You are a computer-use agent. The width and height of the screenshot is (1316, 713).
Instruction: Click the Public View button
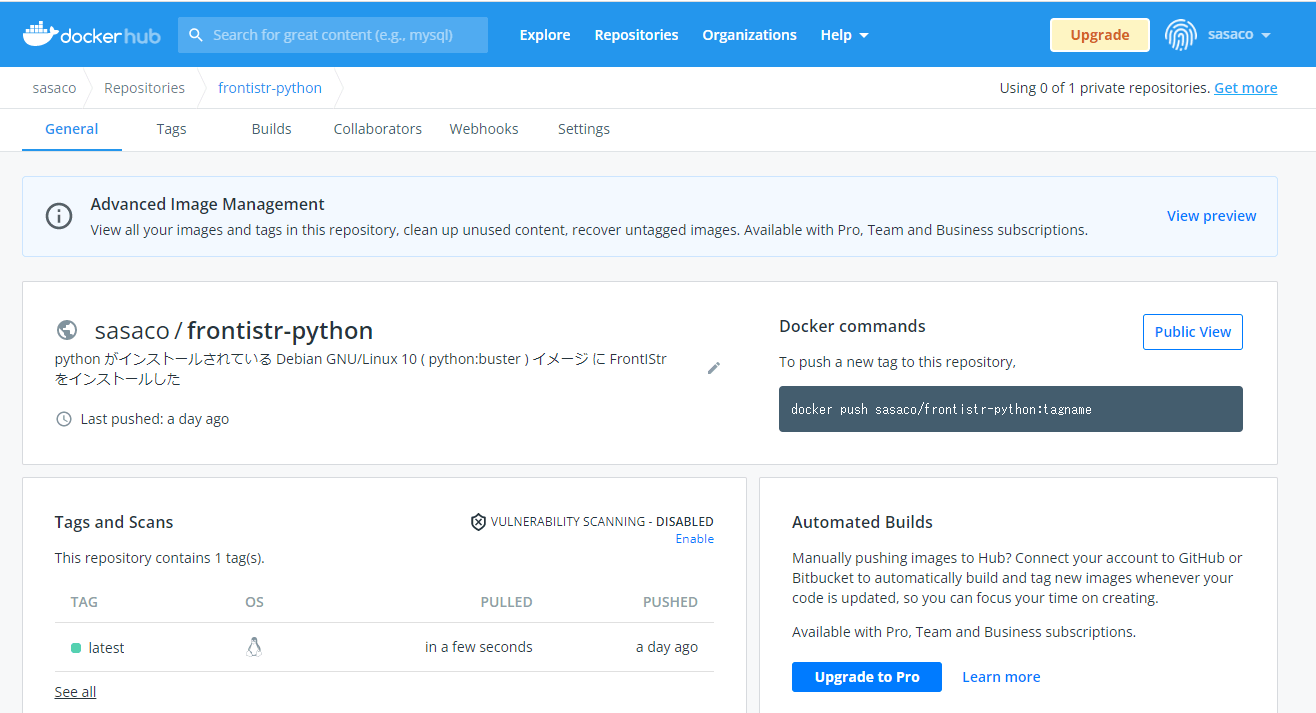point(1192,331)
